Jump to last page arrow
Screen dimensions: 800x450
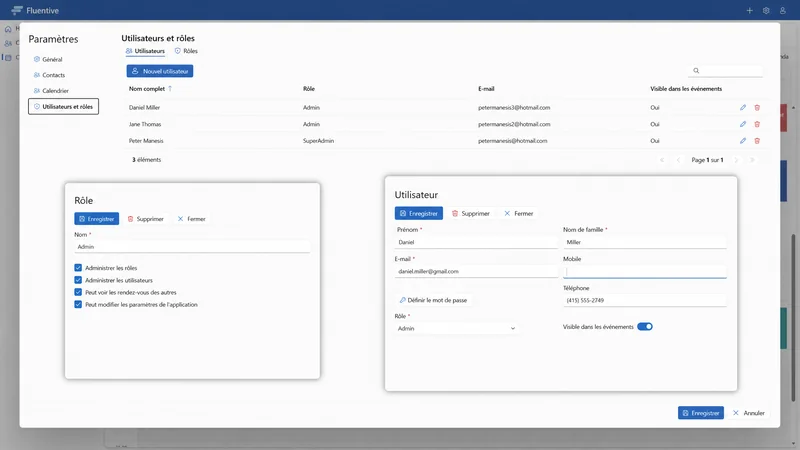[752, 160]
